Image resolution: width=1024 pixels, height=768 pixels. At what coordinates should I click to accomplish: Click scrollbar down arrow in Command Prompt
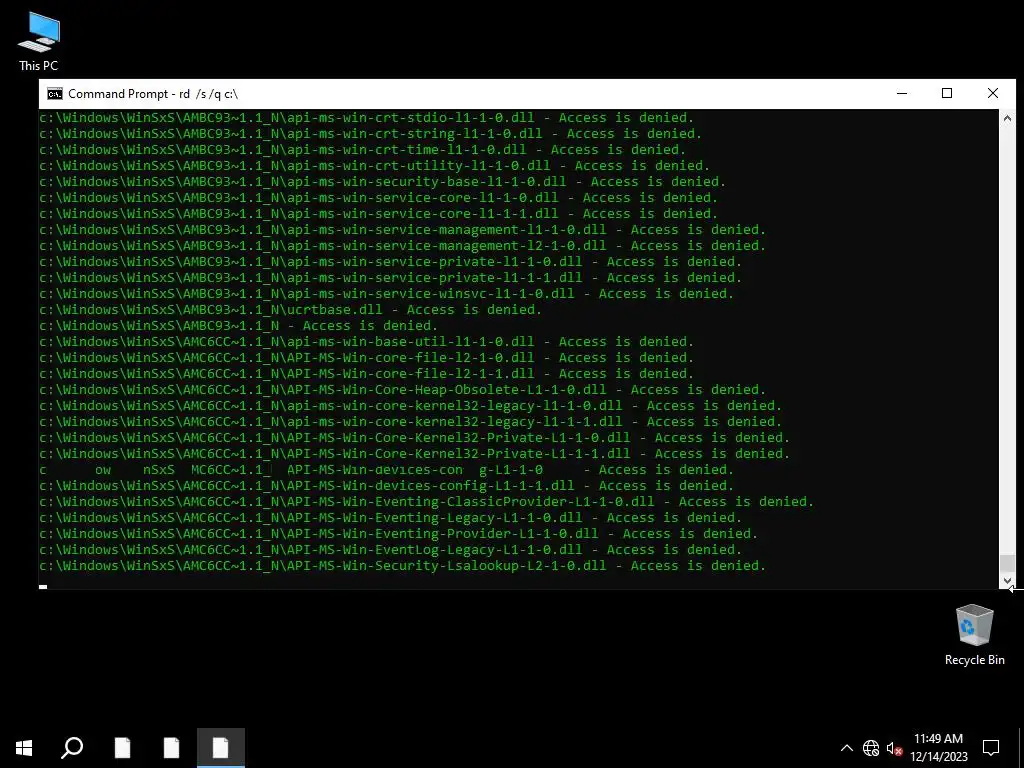point(1007,581)
